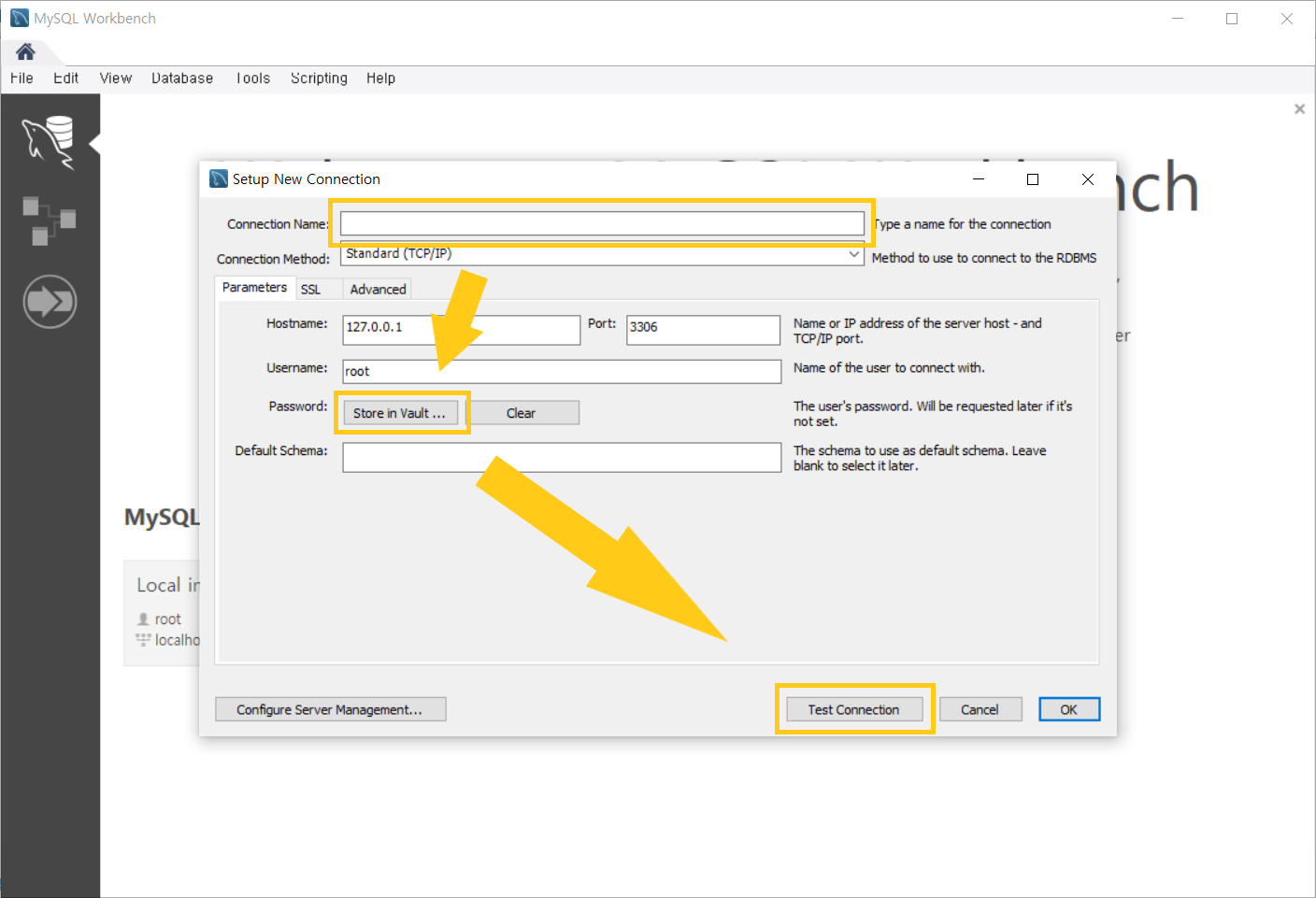Open the Local instance connection tile
This screenshot has height=898, width=1316.
point(162,613)
